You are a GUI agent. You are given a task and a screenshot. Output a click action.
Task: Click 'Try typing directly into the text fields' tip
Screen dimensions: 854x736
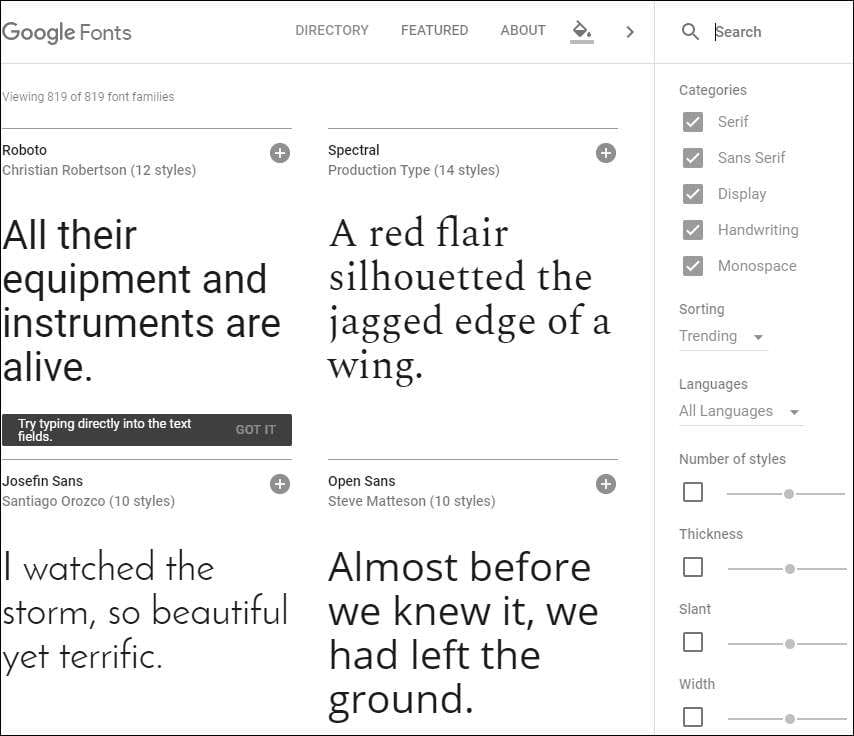(105, 430)
